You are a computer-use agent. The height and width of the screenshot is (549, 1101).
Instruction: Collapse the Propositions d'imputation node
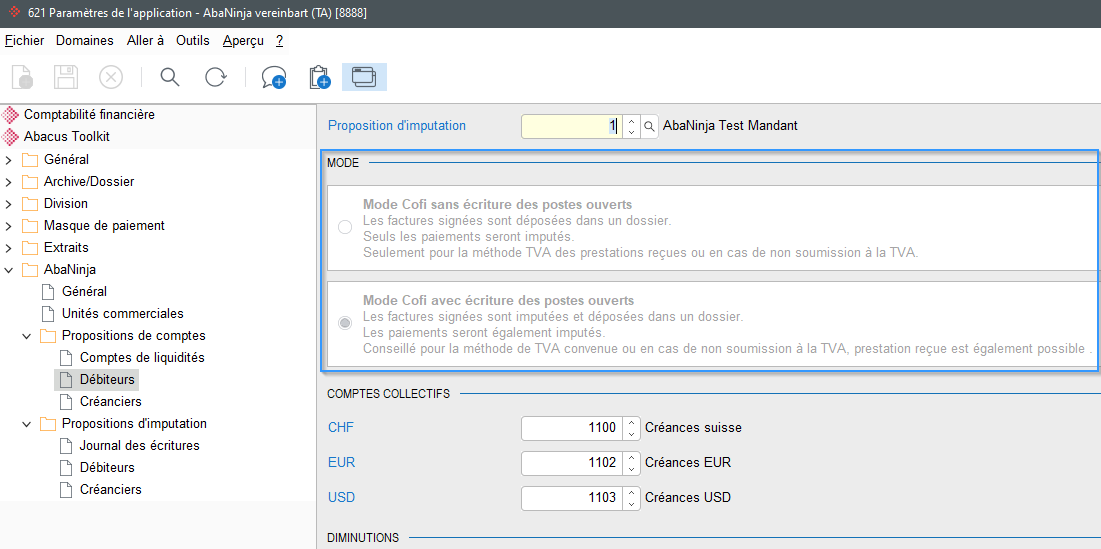(x=27, y=424)
